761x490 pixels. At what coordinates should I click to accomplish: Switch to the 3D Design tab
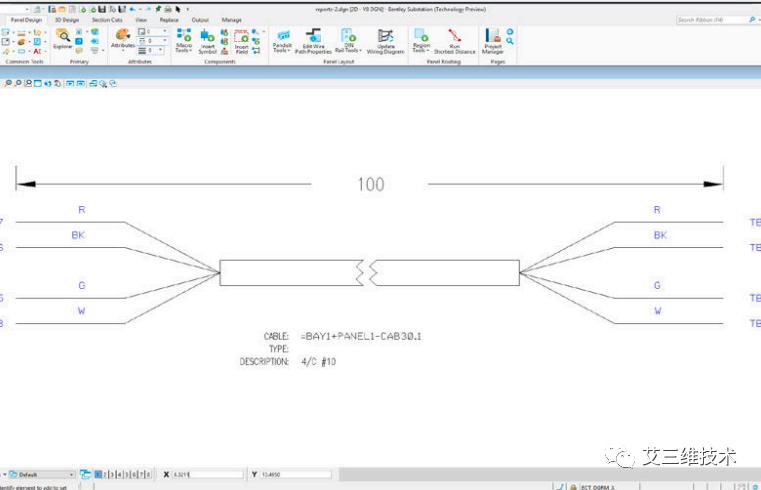[x=66, y=20]
